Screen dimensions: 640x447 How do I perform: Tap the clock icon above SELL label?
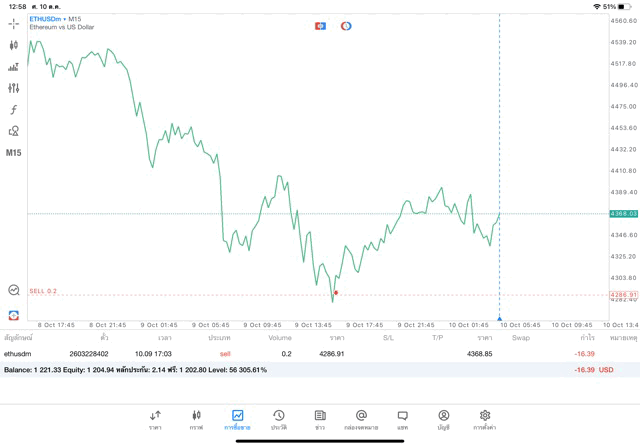point(14,290)
